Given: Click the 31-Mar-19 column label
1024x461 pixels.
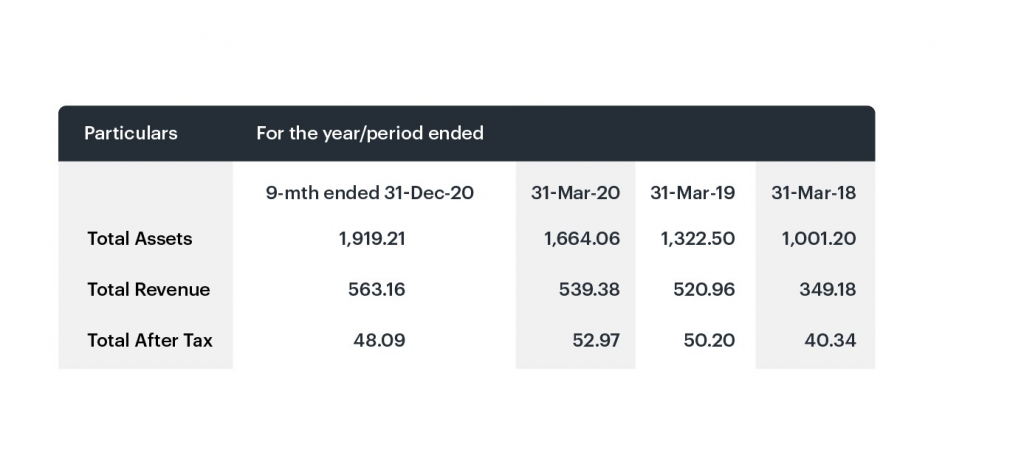Looking at the screenshot, I should point(692,193).
